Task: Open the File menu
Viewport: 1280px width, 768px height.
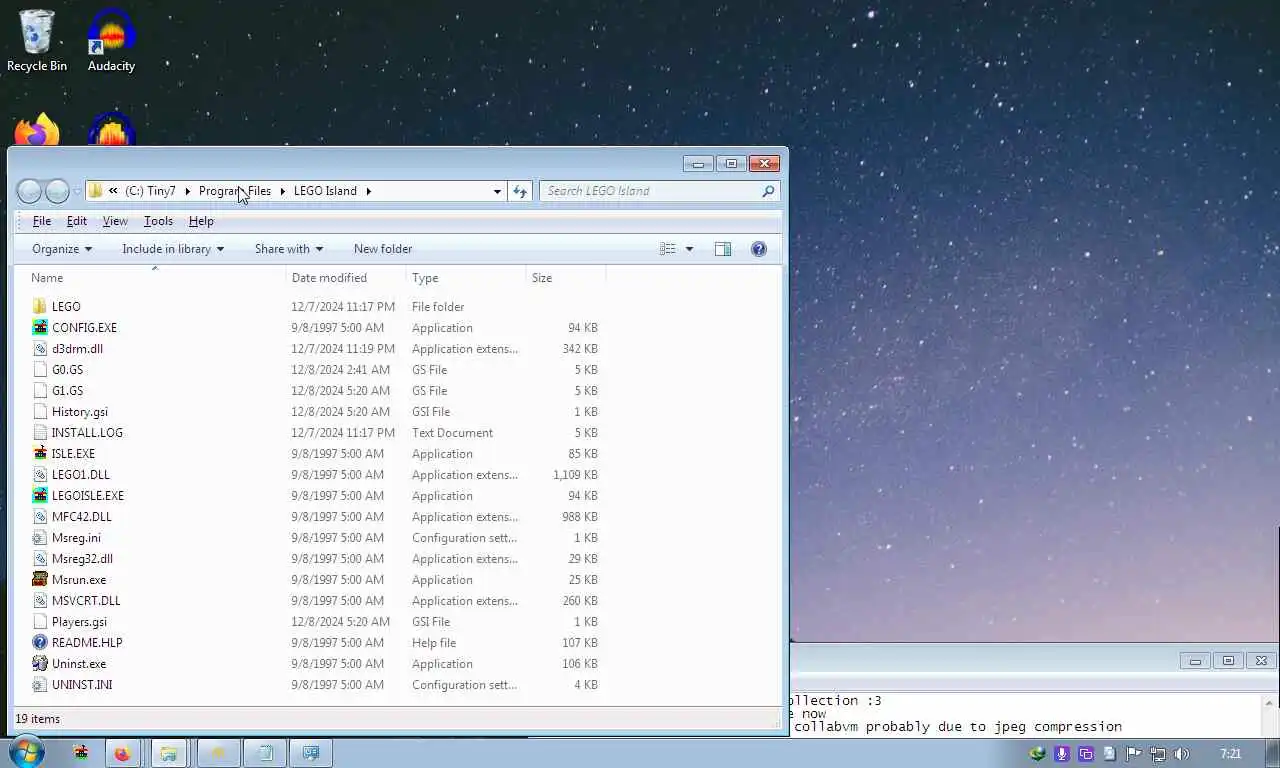Action: (42, 221)
